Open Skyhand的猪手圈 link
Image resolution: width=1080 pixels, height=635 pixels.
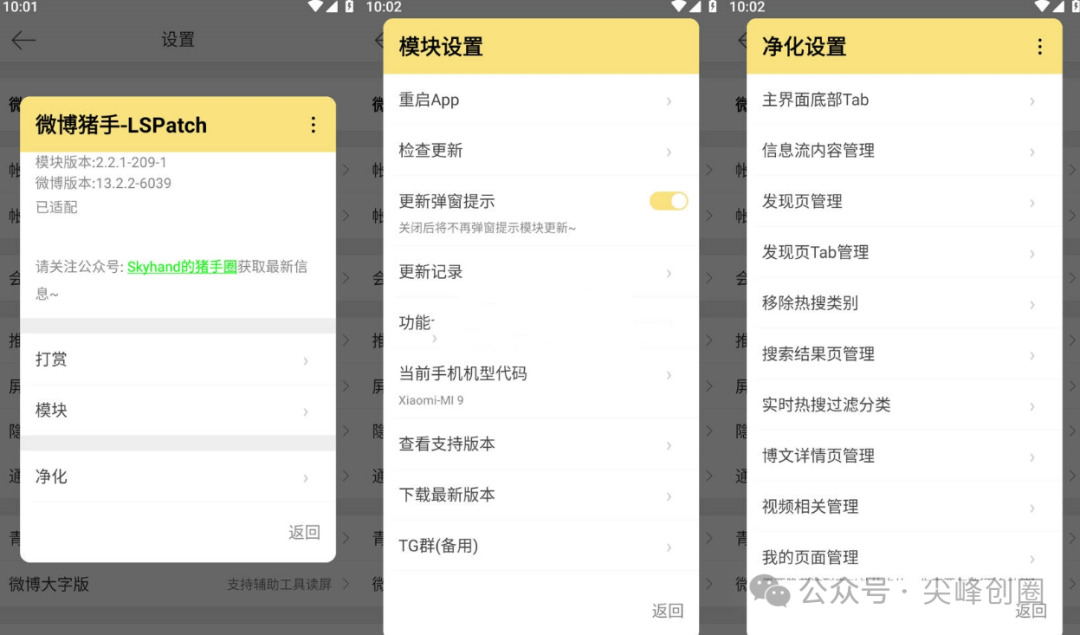click(x=182, y=267)
